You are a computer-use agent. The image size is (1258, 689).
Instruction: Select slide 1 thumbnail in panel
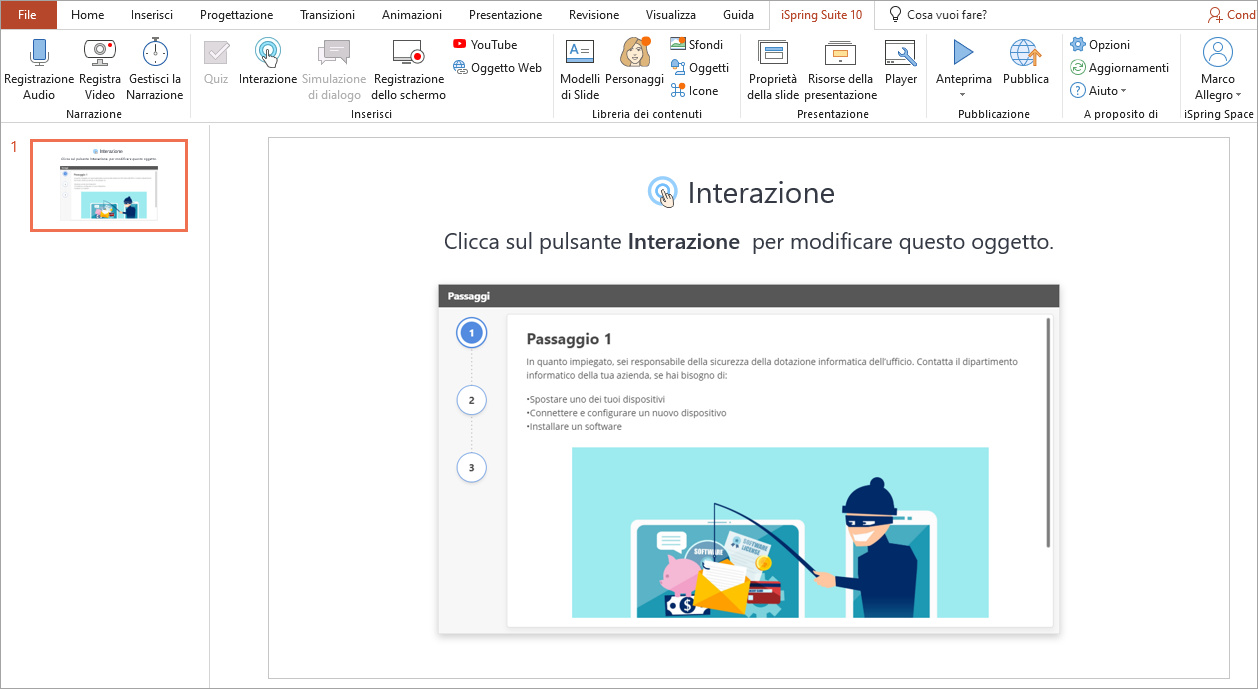click(x=109, y=186)
